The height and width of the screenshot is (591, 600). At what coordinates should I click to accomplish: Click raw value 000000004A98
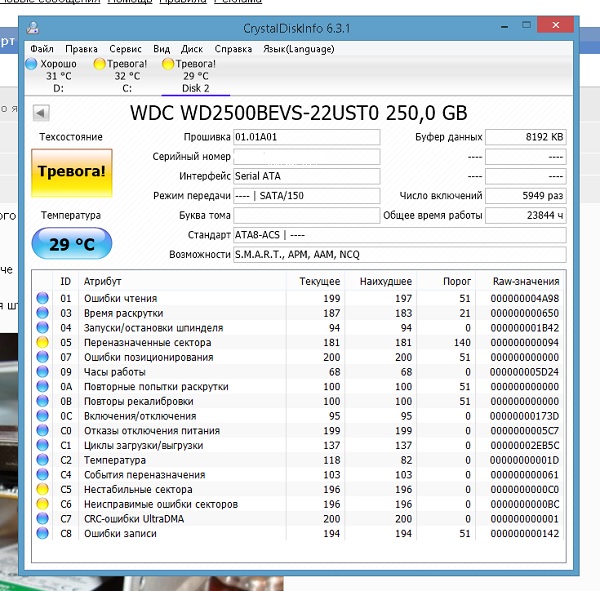(525, 299)
